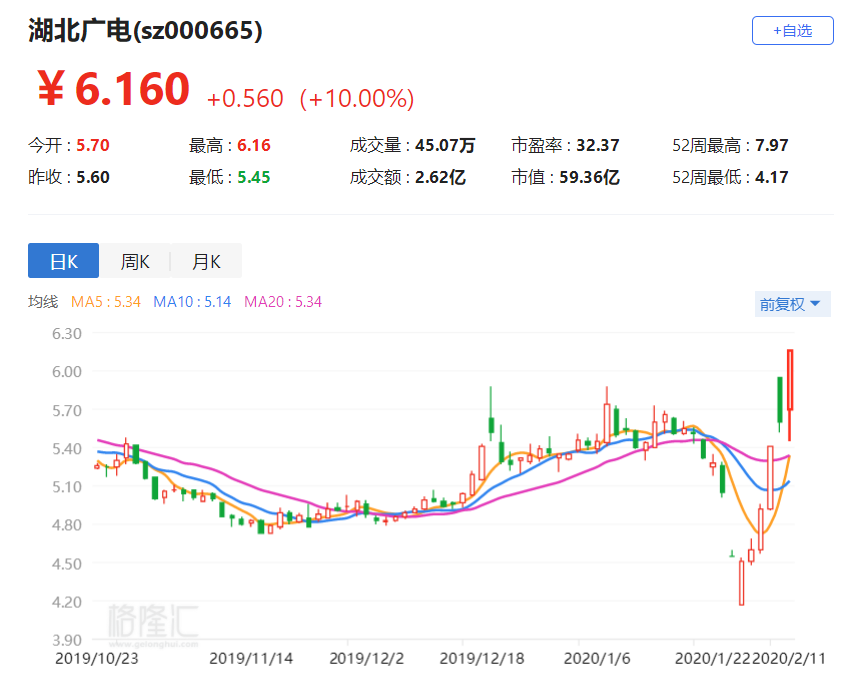Click the 最低 low value 5.45

click(254, 177)
